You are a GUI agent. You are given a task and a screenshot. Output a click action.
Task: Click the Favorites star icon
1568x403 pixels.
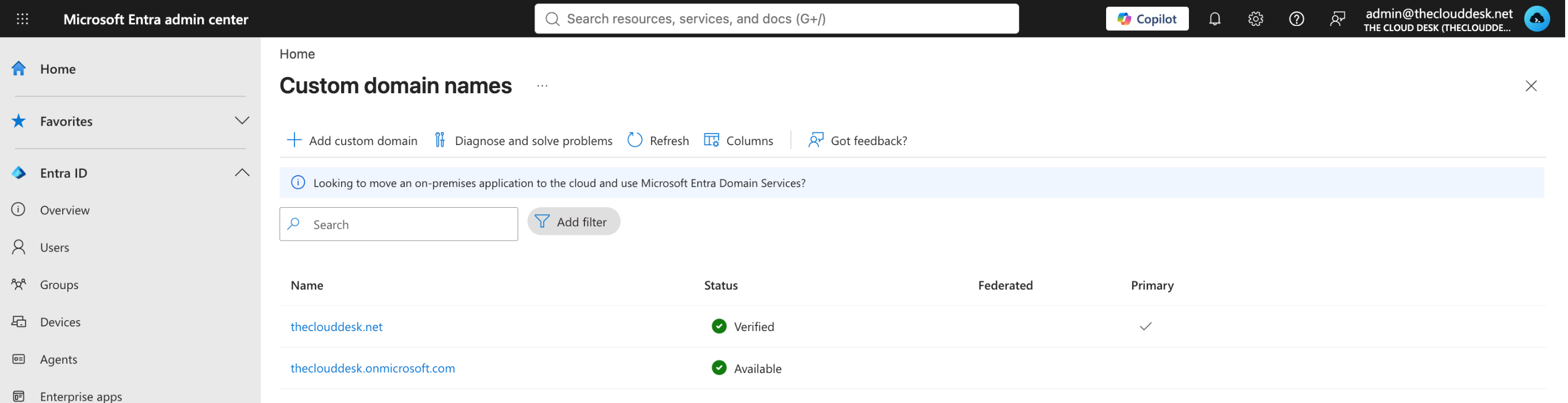(19, 121)
